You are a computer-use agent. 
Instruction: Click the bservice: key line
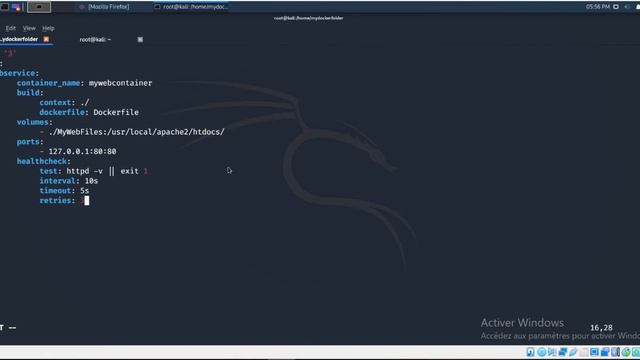pos(19,73)
